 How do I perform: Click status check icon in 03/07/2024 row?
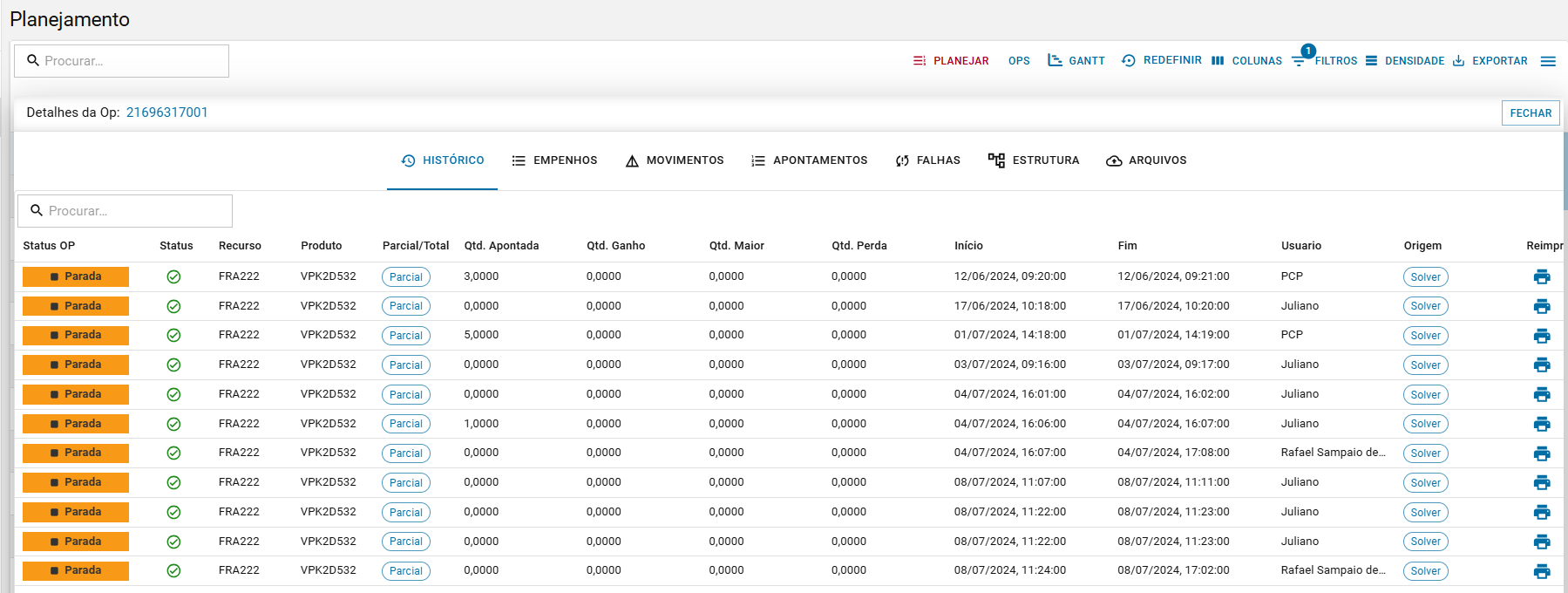click(x=173, y=365)
